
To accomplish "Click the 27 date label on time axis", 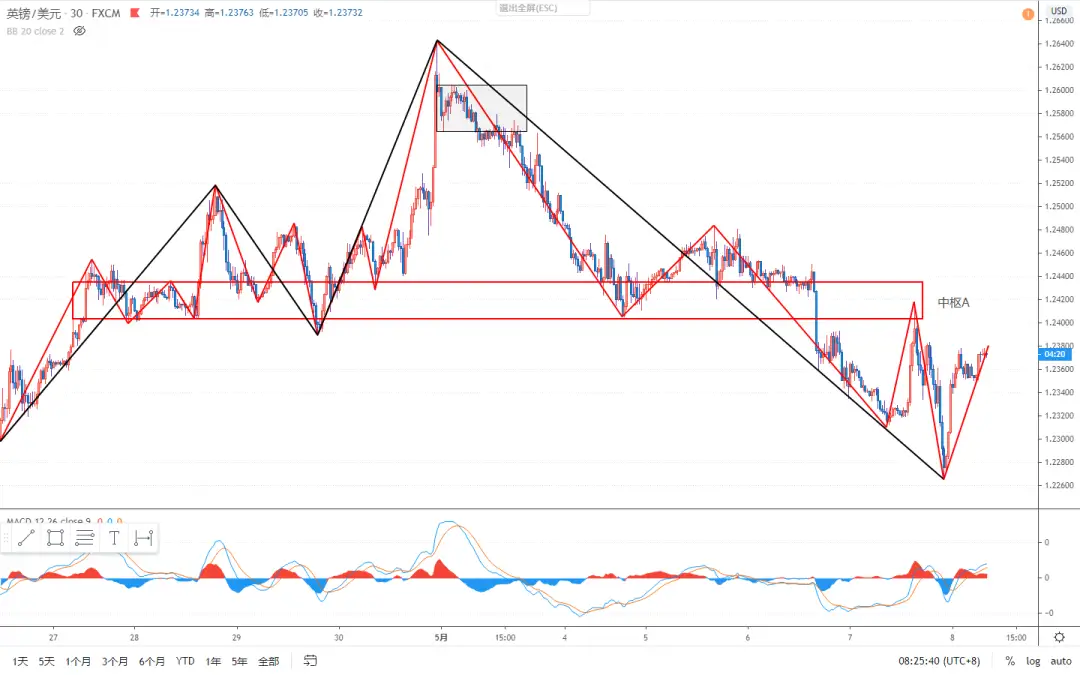I will click(x=53, y=637).
